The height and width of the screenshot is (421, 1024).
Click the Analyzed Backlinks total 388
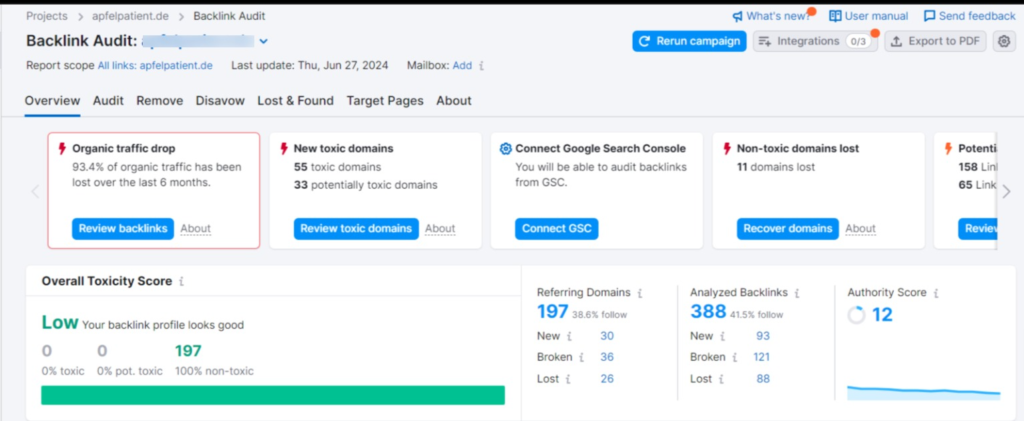[708, 312]
